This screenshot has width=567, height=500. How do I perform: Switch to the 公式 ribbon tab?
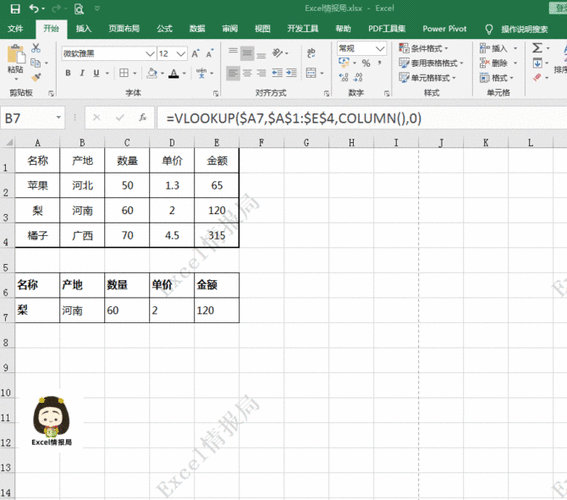(165, 29)
